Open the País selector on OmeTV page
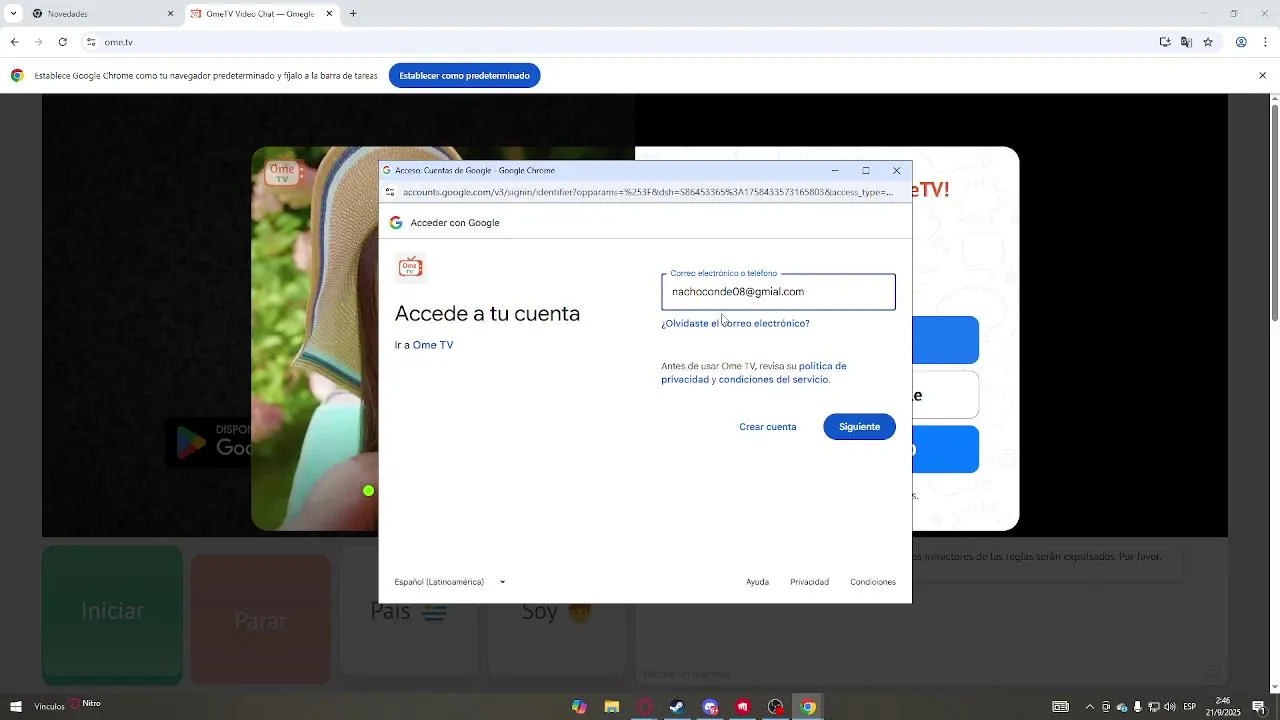The width and height of the screenshot is (1280, 720). click(x=409, y=612)
